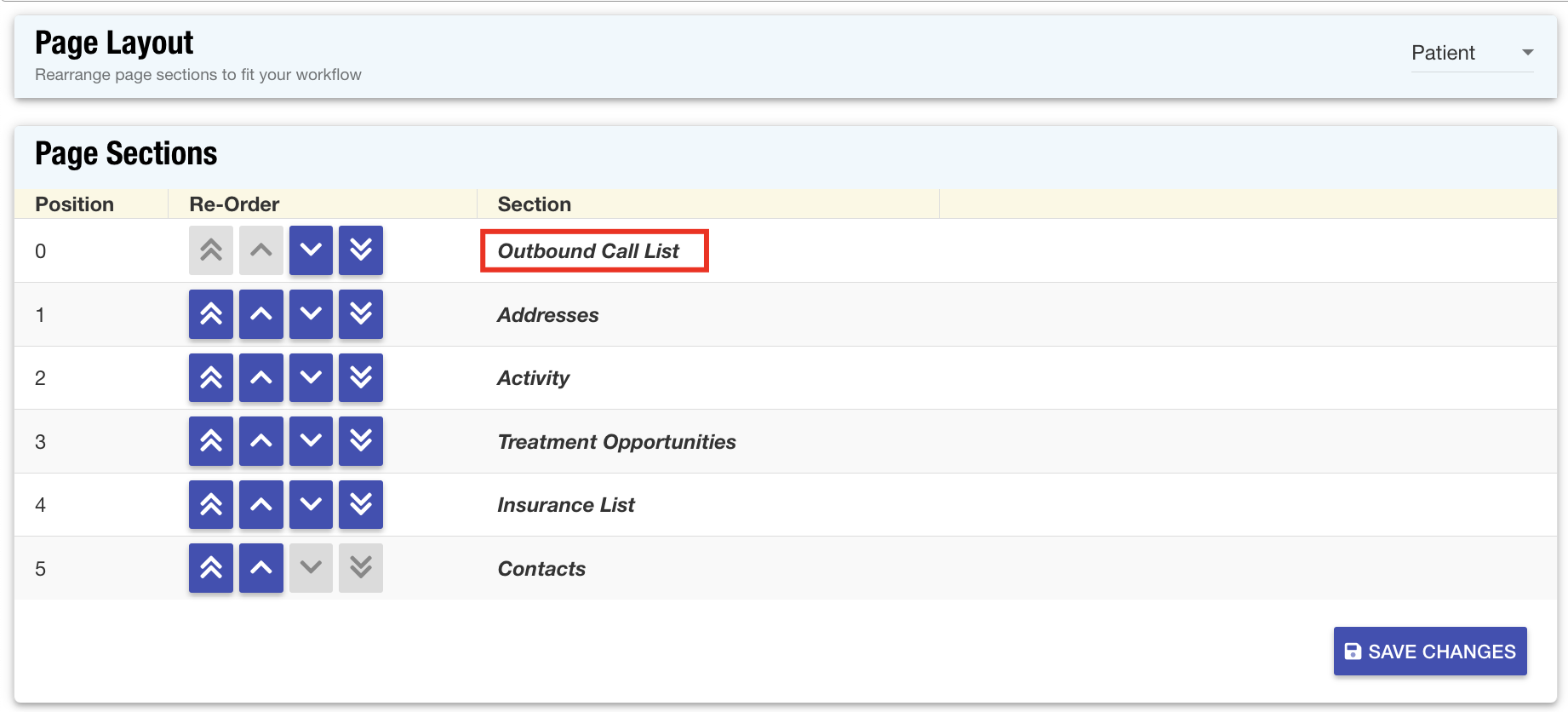
Task: Move Activity section down one position
Action: coord(311,377)
